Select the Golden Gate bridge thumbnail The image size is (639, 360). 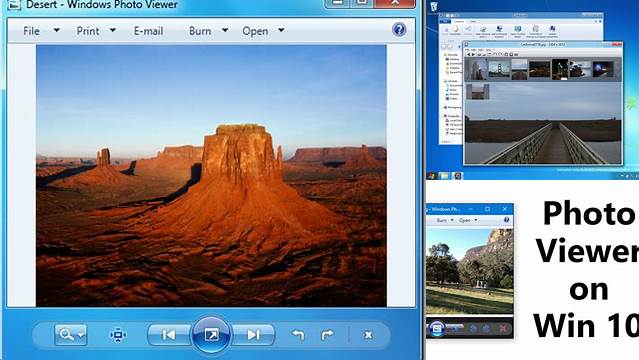tap(499, 70)
